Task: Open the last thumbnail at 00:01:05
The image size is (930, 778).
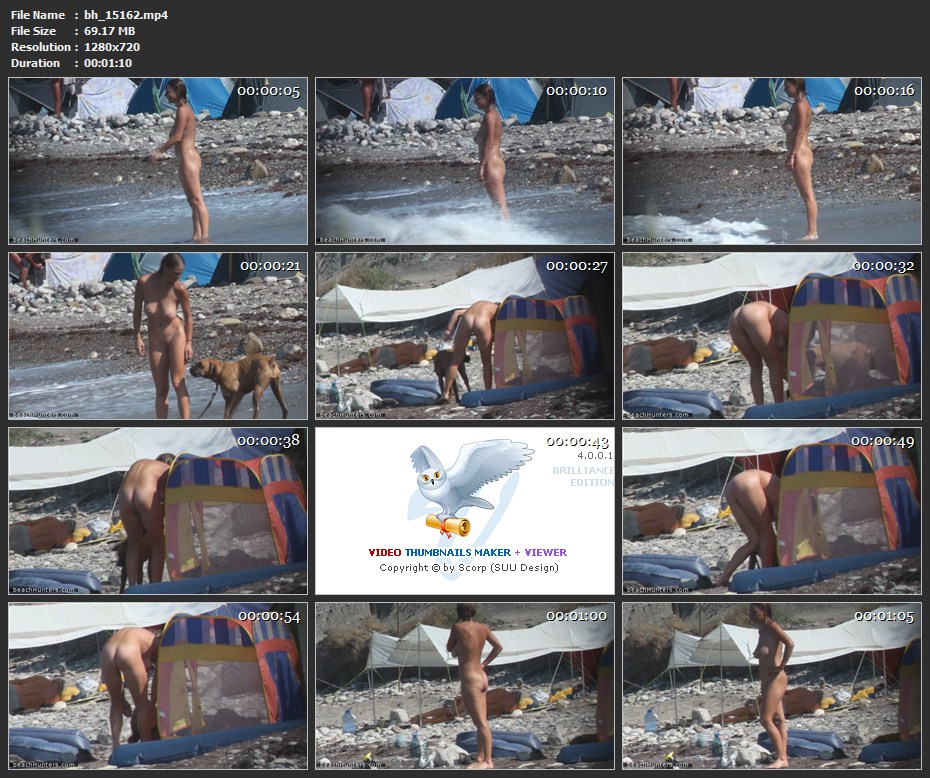Action: click(771, 686)
